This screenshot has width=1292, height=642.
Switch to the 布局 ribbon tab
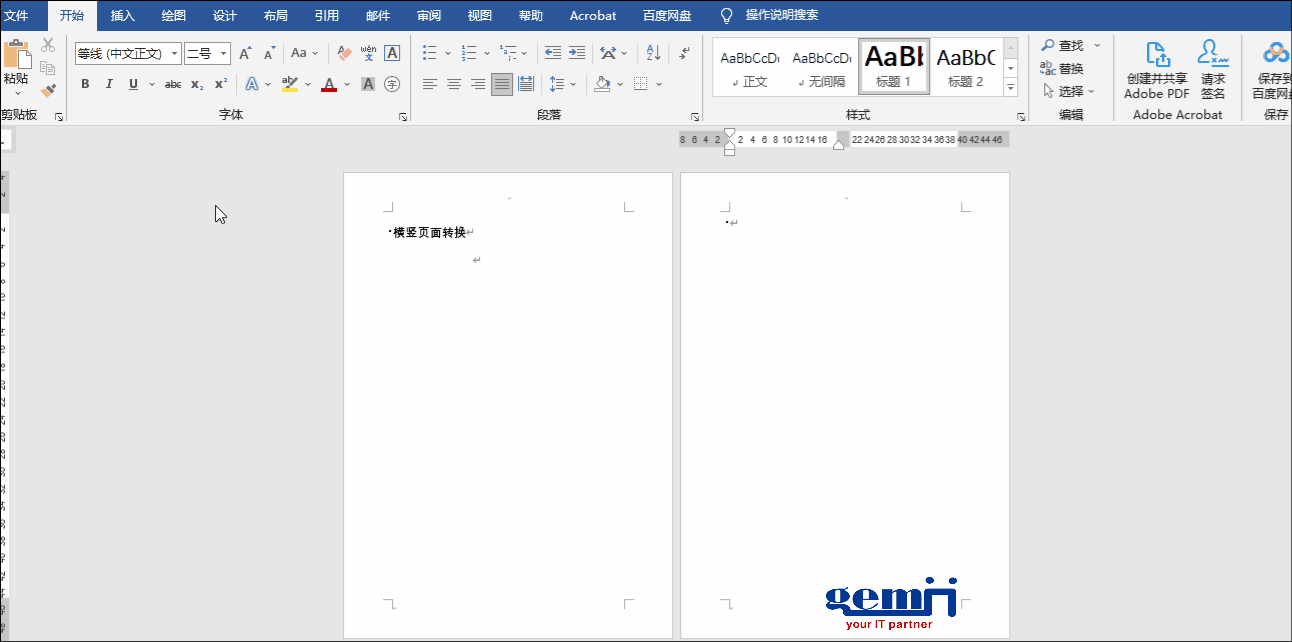[276, 15]
